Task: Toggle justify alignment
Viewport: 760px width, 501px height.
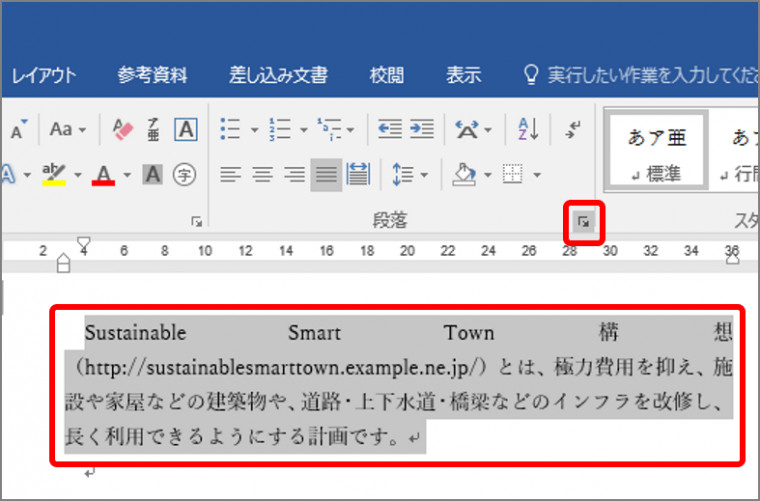Action: (x=326, y=174)
